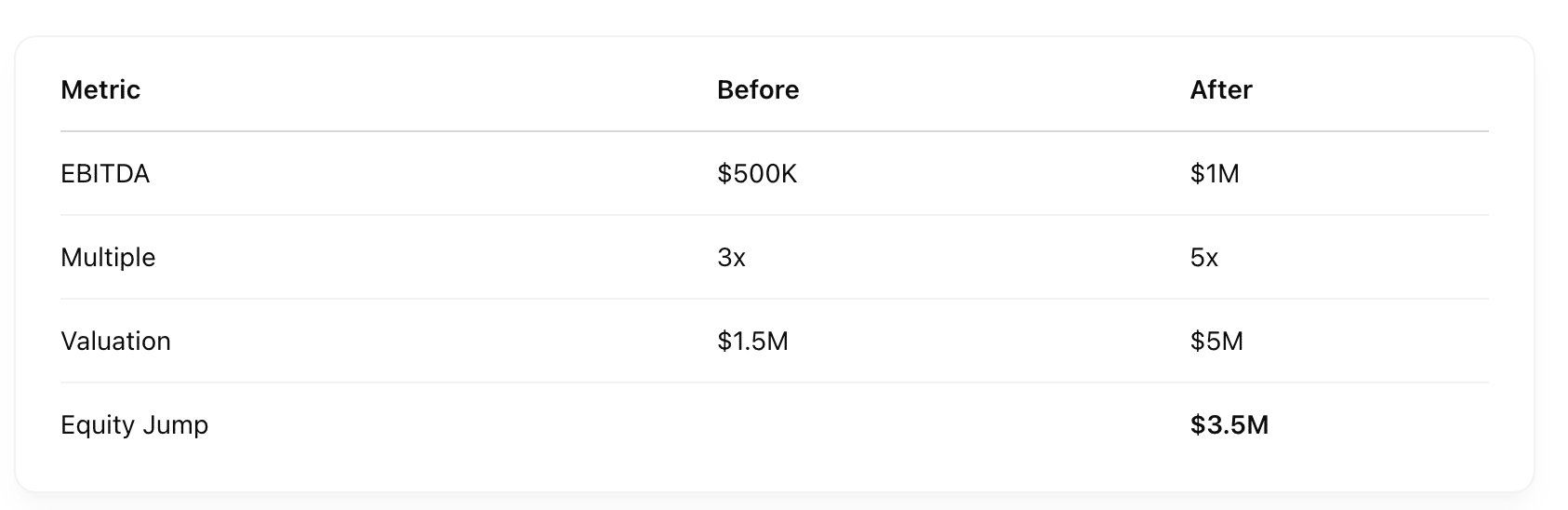Click the Metric column header
1568x510 pixels.
pyautogui.click(x=100, y=90)
